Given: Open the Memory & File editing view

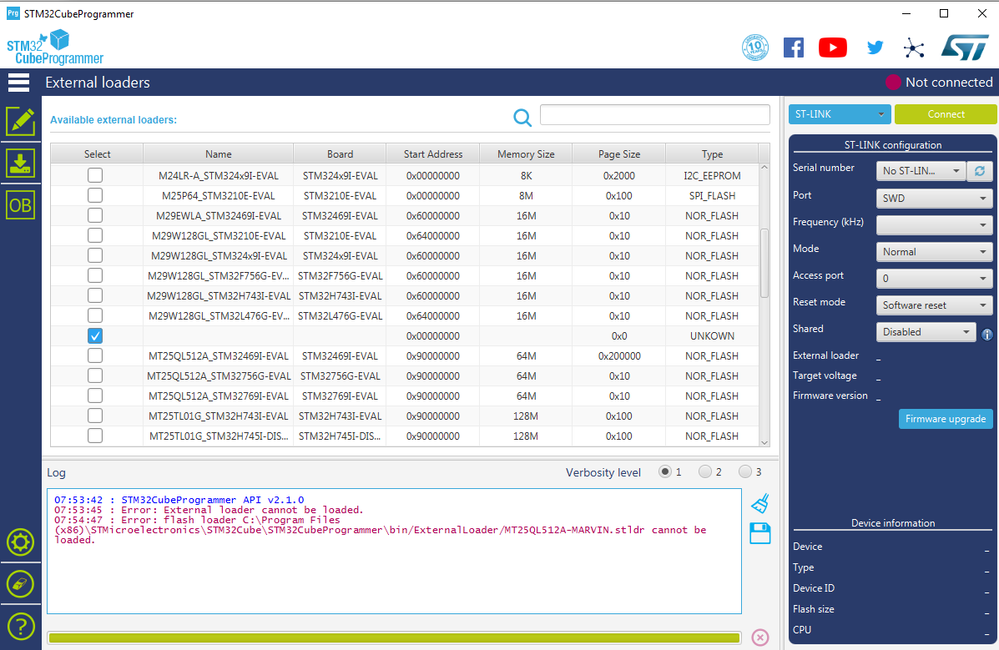Looking at the screenshot, I should coord(20,121).
